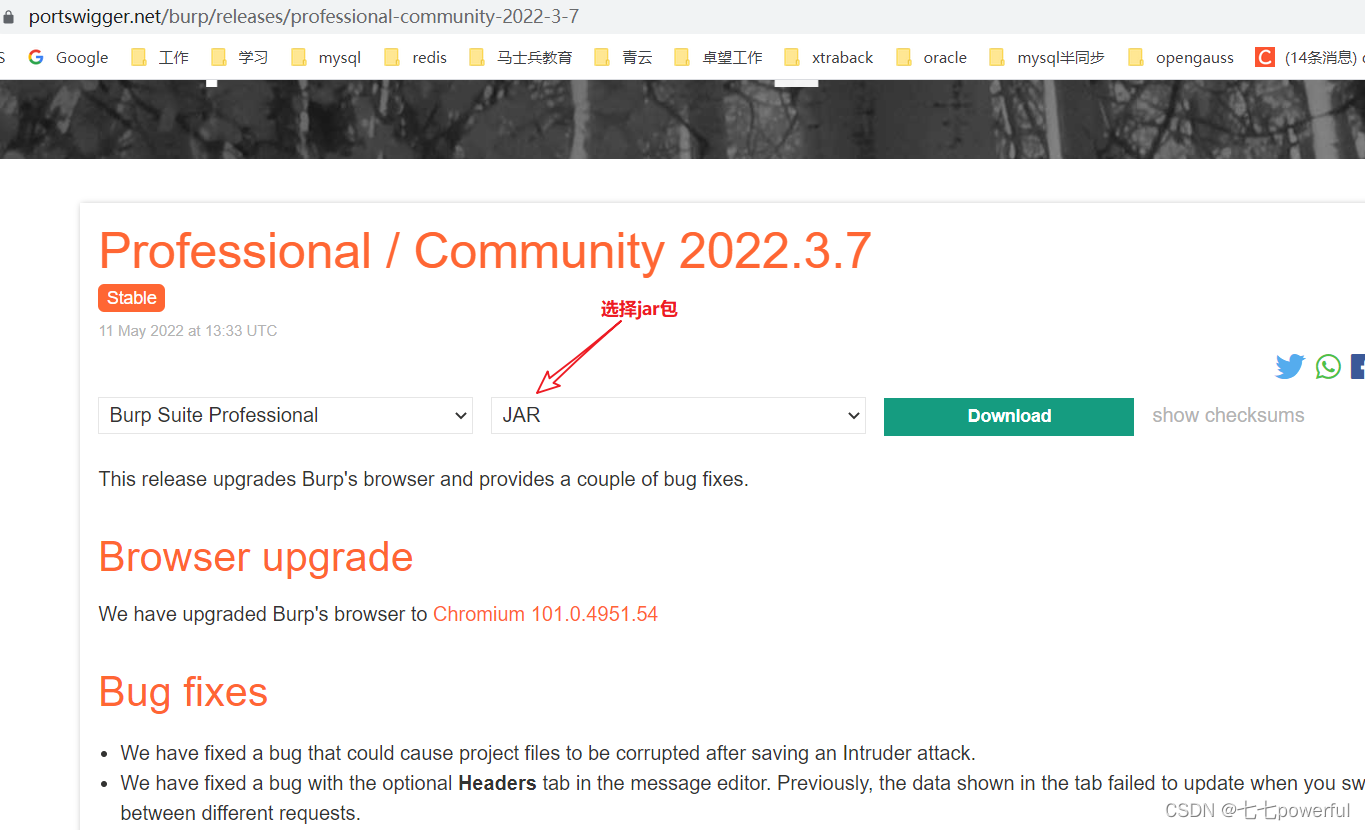
Task: Open the xtraback bookmark folder
Action: click(x=829, y=57)
